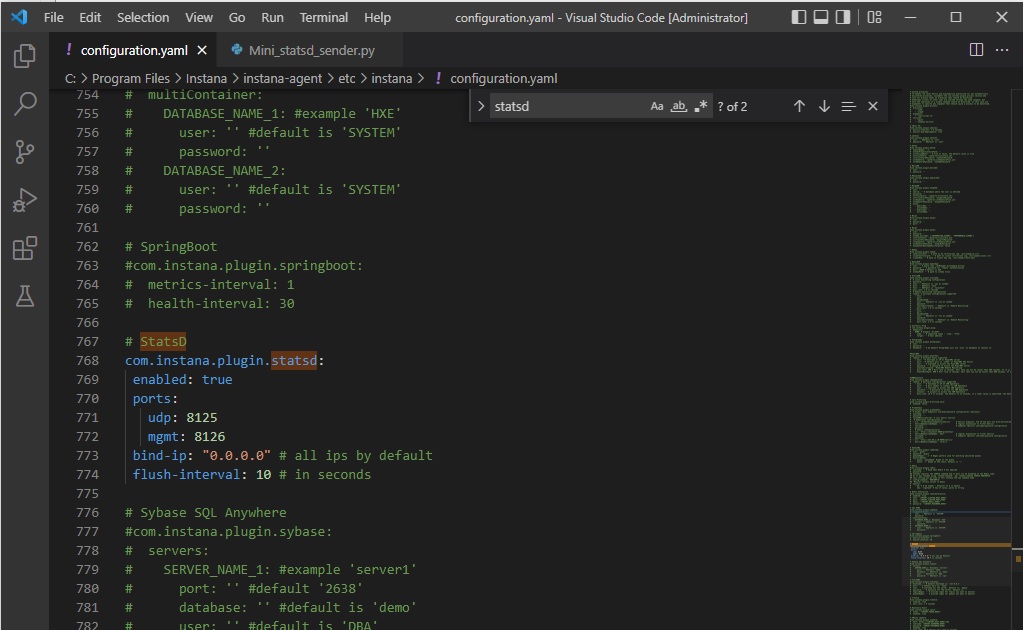Click the highlighted StatsD on line 767
Screen dimensions: 1023x630
[x=163, y=342]
